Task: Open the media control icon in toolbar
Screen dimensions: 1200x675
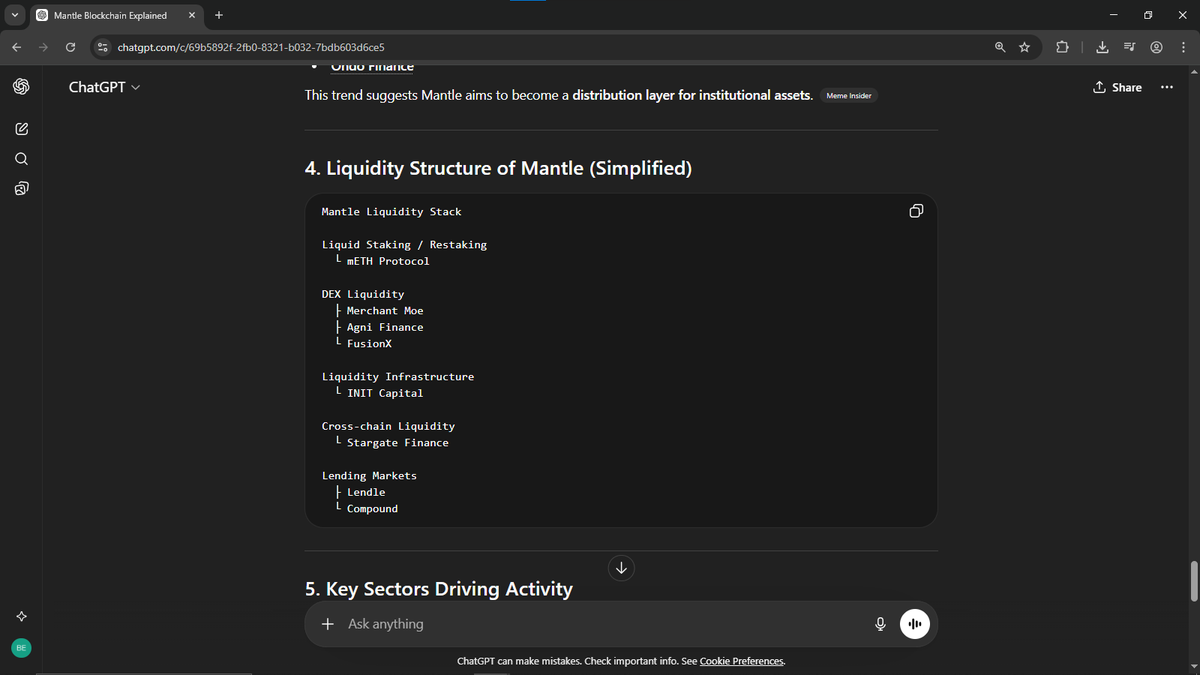Action: pyautogui.click(x=1129, y=47)
